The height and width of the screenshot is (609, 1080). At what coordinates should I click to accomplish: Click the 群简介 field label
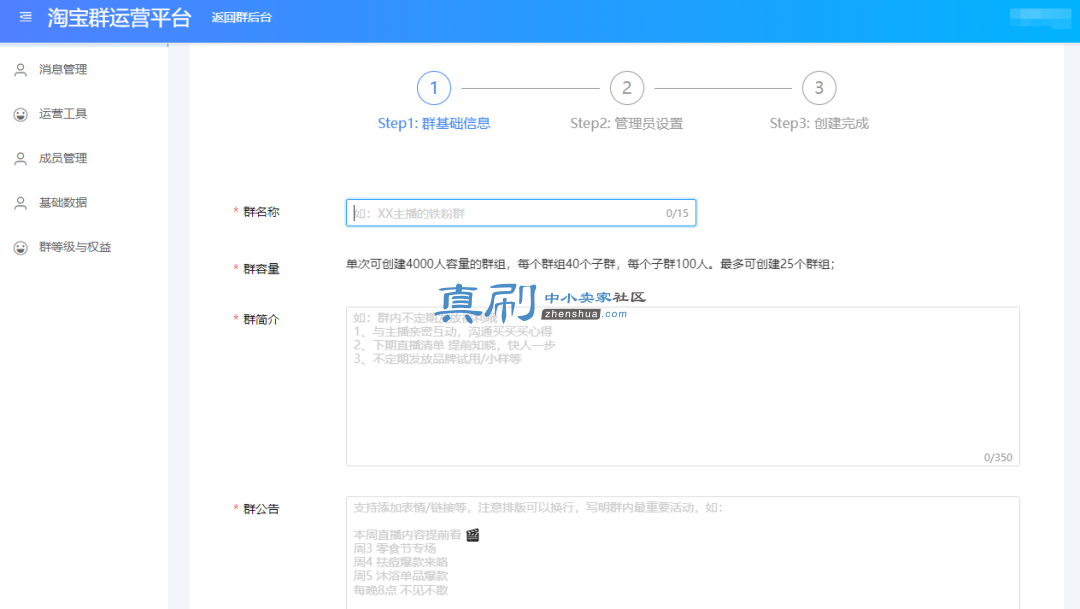[x=261, y=320]
